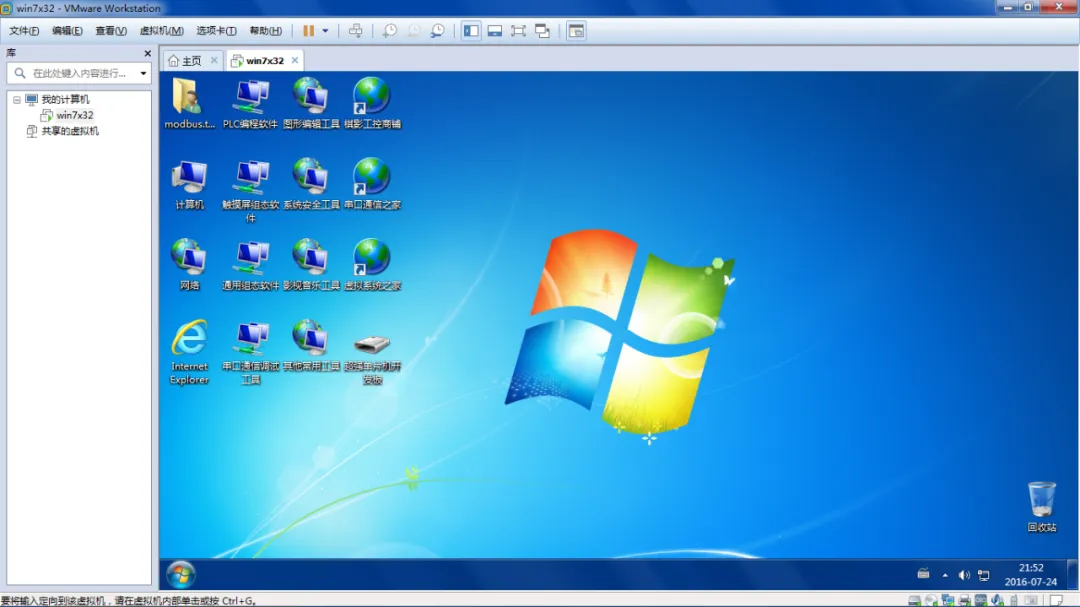Take a snapshot of the virtual machine

[x=389, y=31]
